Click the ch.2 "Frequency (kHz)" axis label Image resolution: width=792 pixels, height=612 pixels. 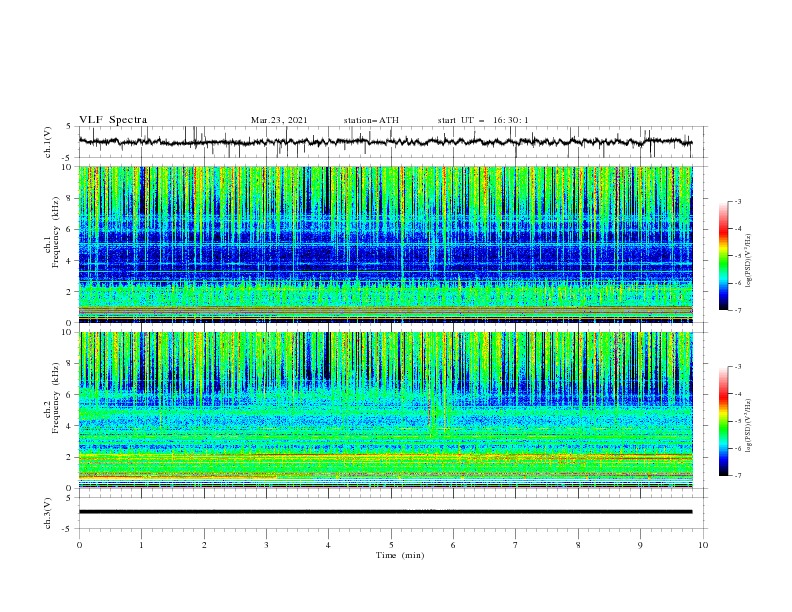(x=56, y=398)
